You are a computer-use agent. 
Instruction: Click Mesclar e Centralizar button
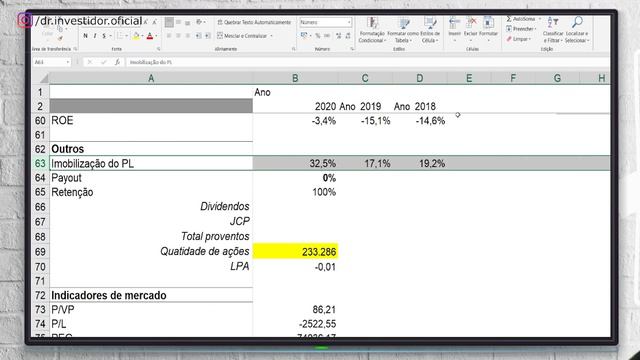click(x=242, y=36)
